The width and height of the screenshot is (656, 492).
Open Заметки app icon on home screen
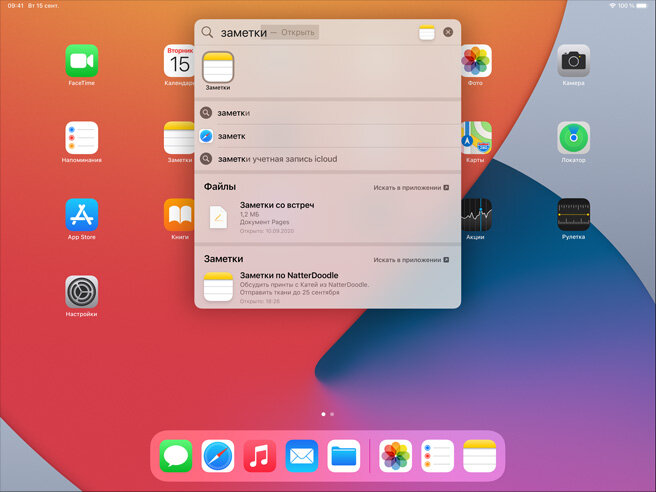click(x=179, y=138)
